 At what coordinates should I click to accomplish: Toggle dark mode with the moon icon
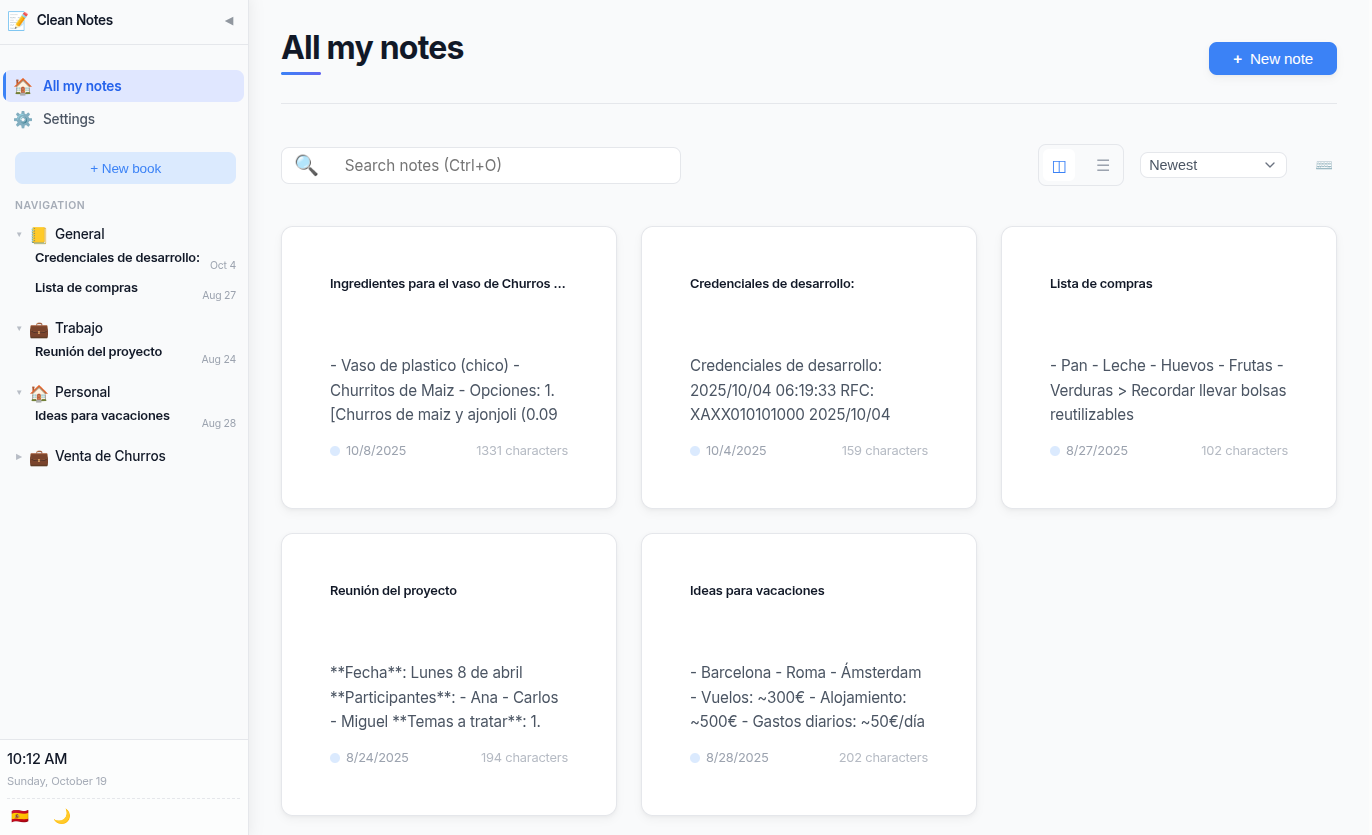click(62, 816)
